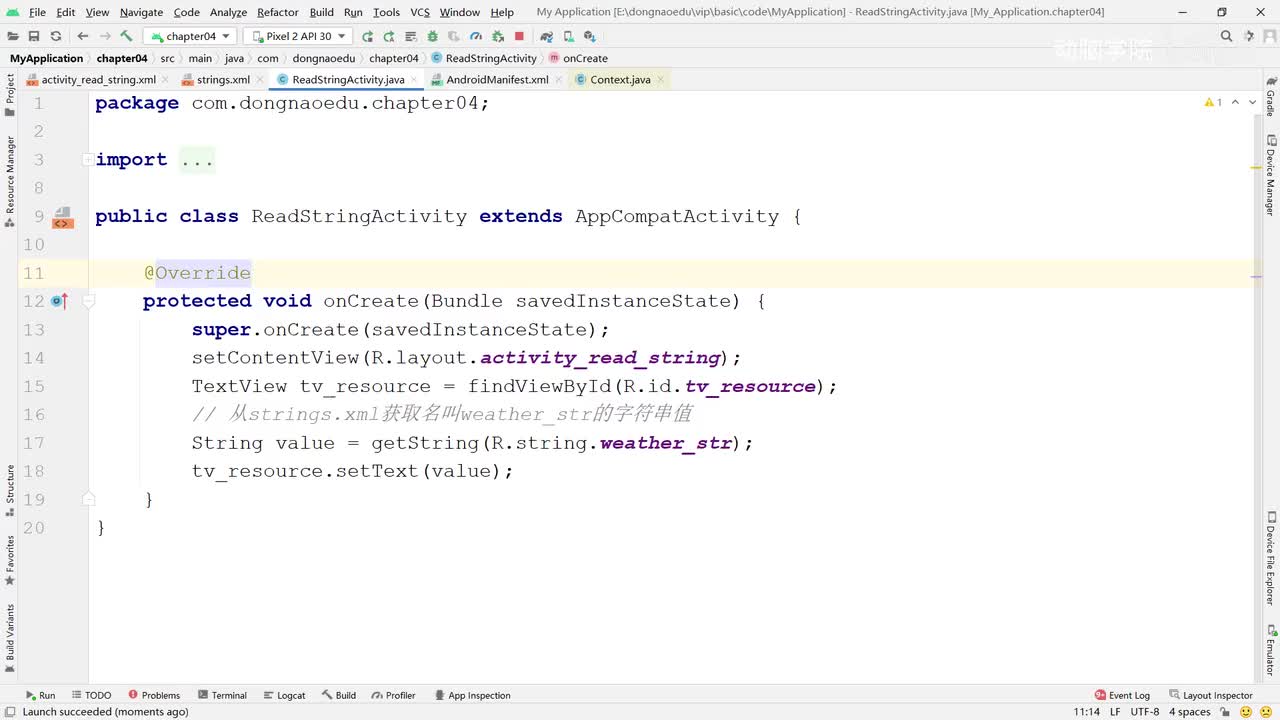The width and height of the screenshot is (1280, 720).
Task: Click the Debug bug icon in toolbar
Action: (x=432, y=36)
